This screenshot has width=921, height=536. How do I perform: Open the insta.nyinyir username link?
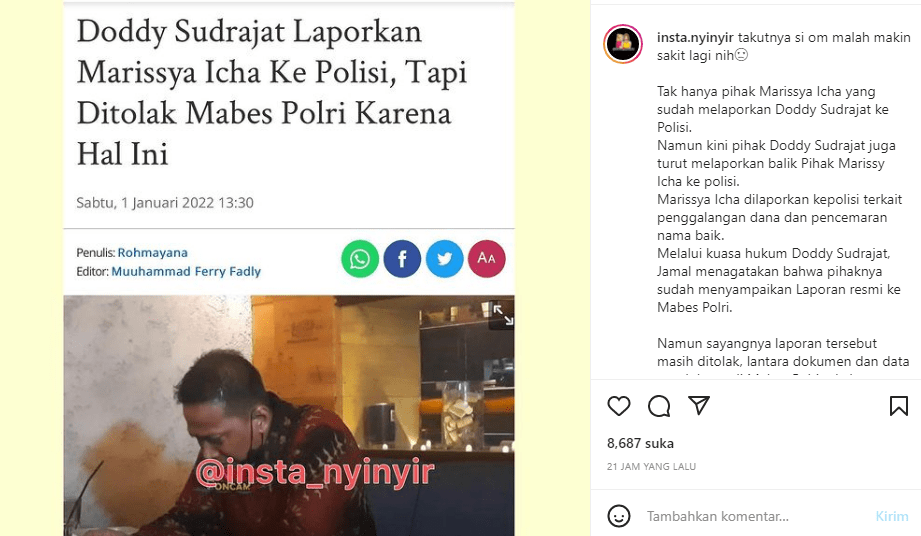695,38
